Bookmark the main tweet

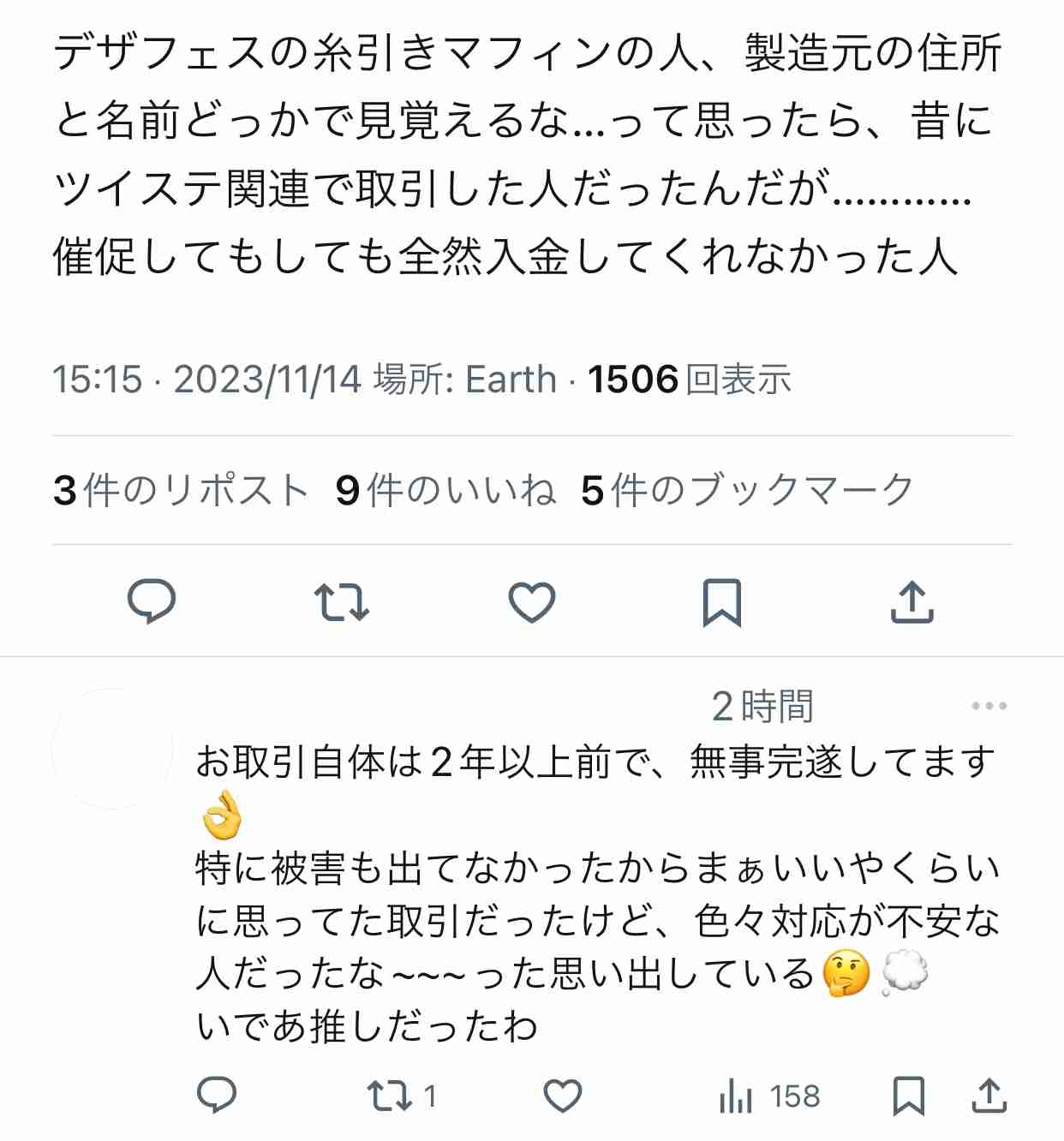pyautogui.click(x=721, y=602)
